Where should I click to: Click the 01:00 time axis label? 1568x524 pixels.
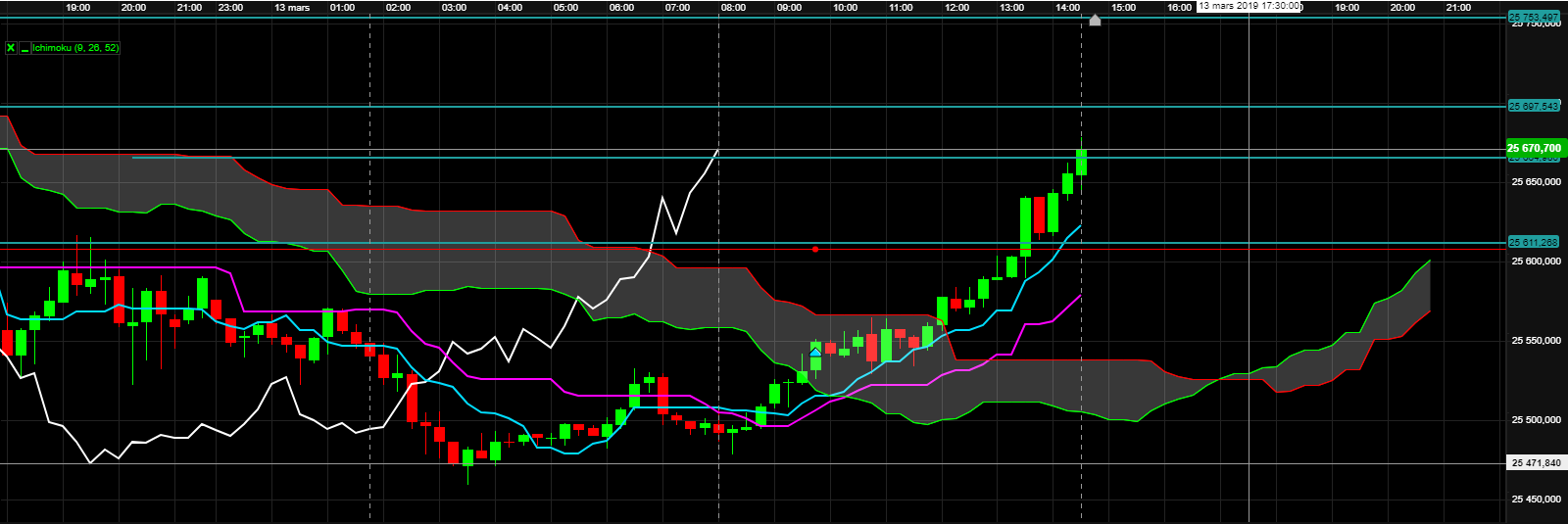click(x=343, y=7)
